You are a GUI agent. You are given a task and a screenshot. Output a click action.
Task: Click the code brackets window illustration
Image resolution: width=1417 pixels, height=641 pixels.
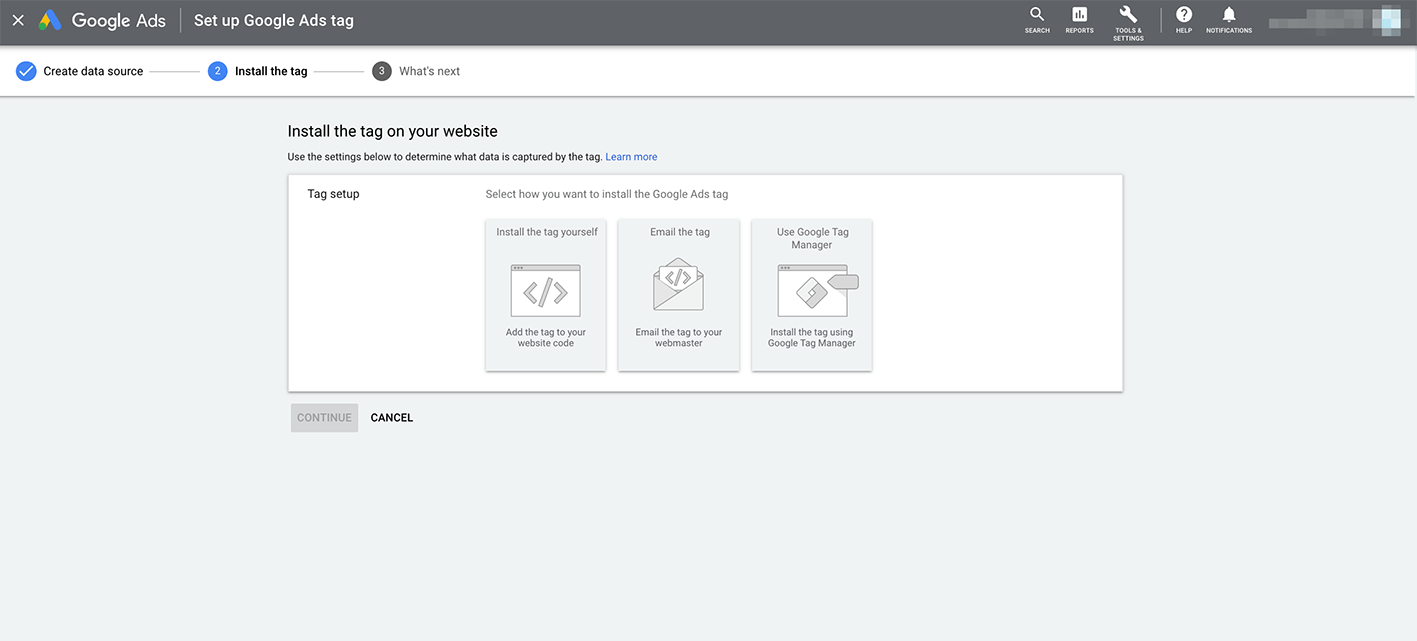click(x=546, y=291)
